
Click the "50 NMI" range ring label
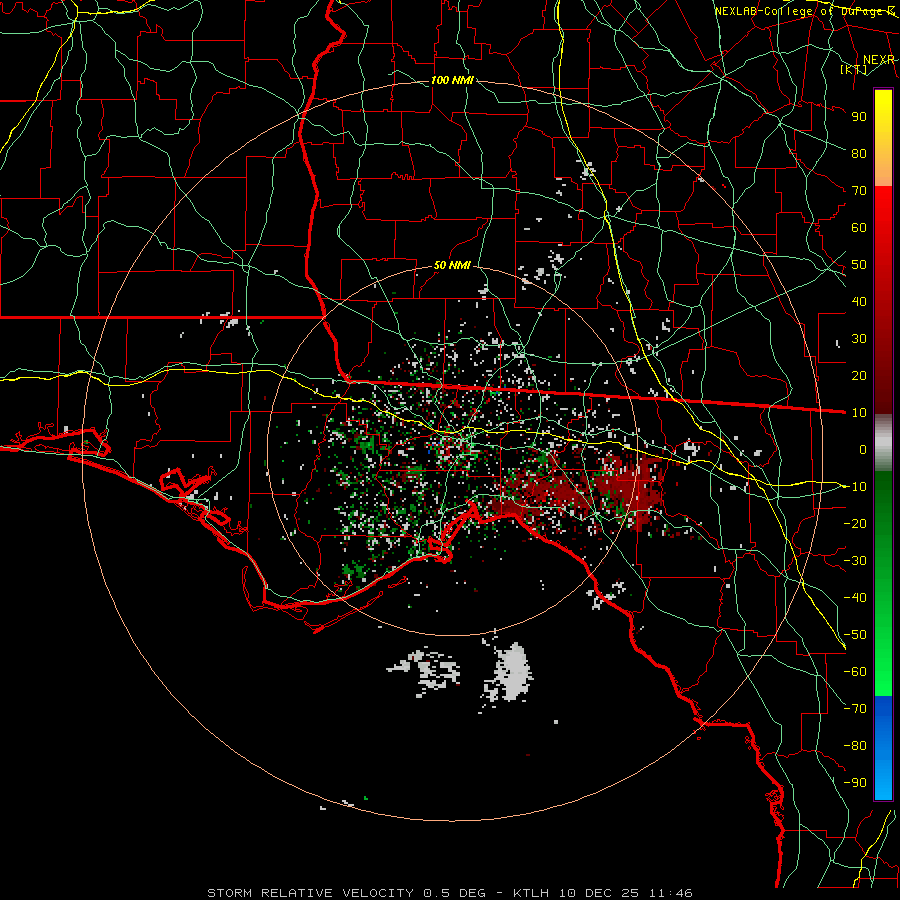click(452, 265)
